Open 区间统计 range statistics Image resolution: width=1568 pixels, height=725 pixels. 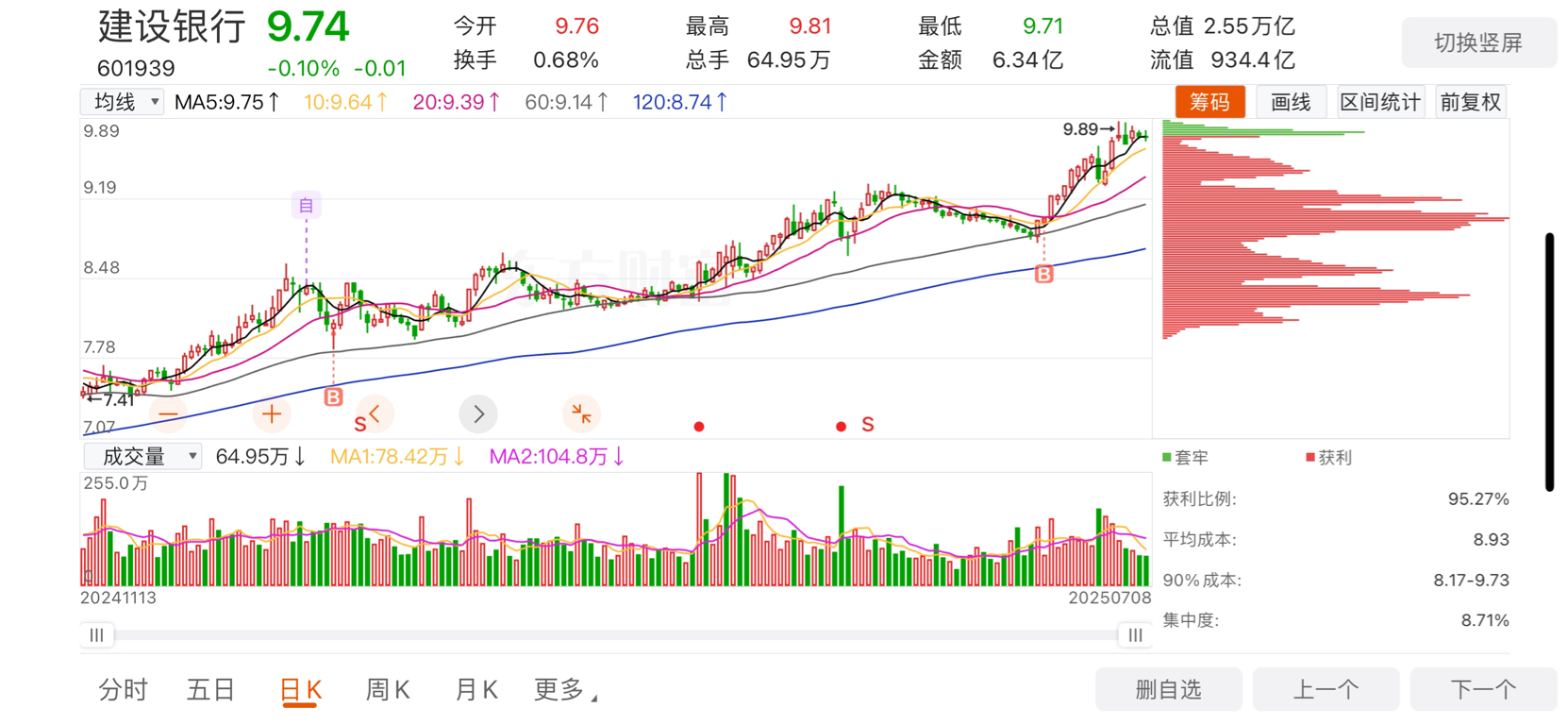[1380, 102]
